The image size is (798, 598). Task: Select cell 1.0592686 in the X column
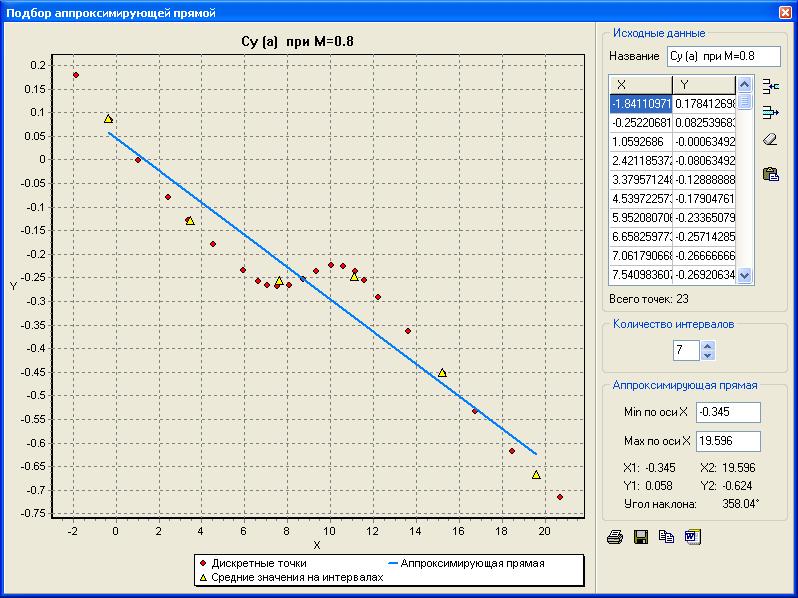(x=641, y=141)
